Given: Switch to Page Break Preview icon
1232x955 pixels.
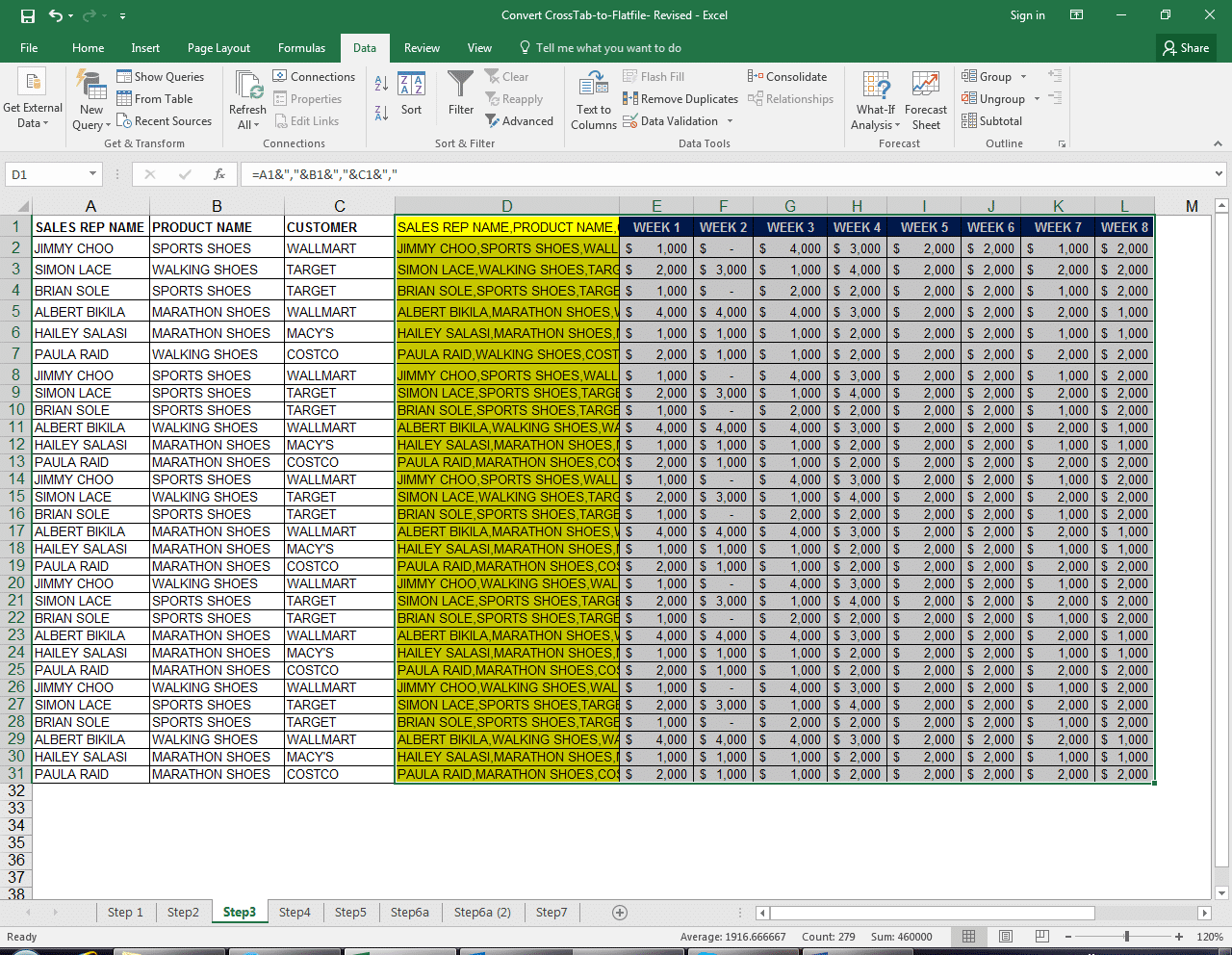Looking at the screenshot, I should tap(1042, 937).
